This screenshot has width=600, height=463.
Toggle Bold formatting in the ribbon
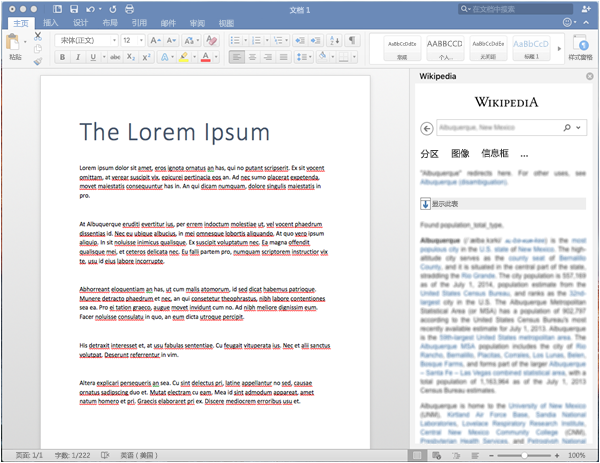point(62,57)
